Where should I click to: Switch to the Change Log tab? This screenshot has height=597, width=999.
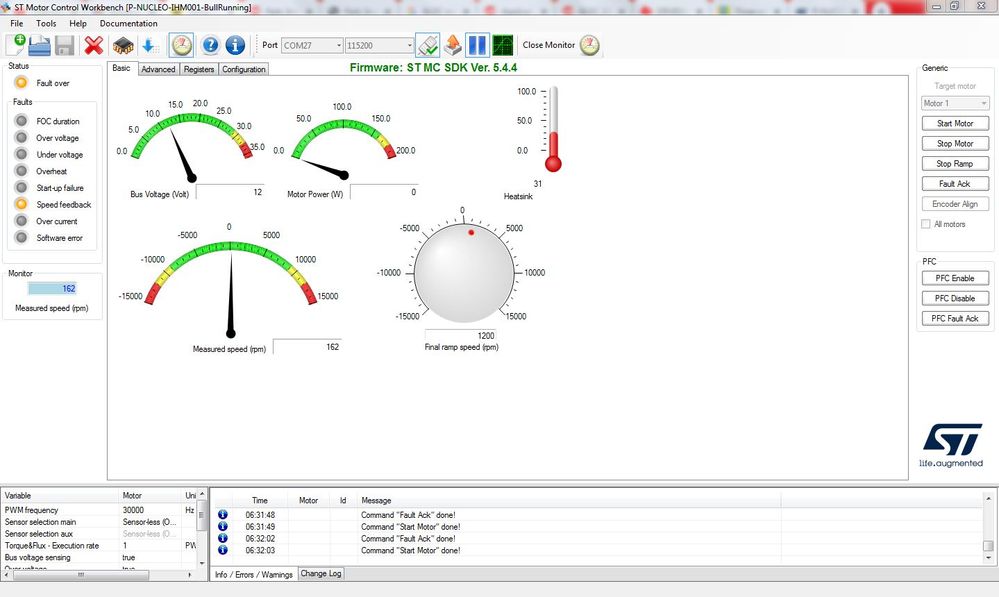(321, 573)
